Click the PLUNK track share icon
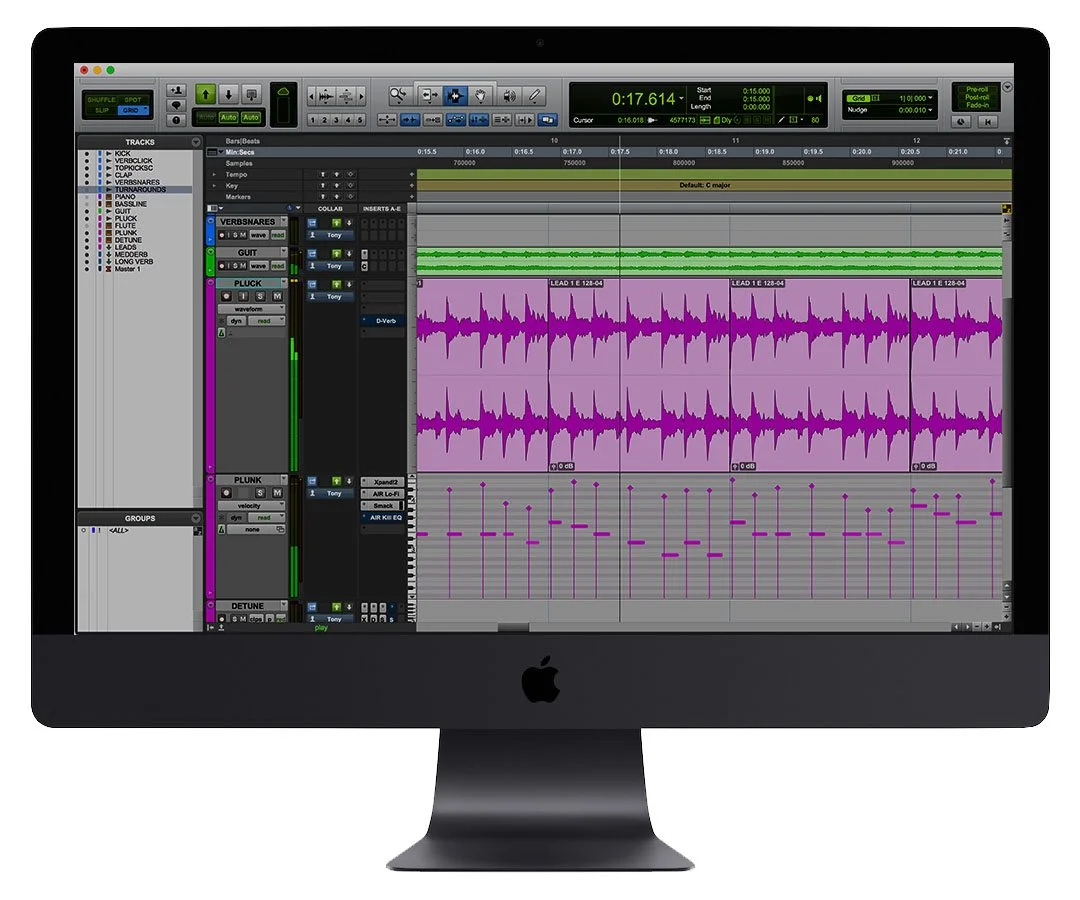Viewport: 1080px width, 900px height. (x=312, y=481)
